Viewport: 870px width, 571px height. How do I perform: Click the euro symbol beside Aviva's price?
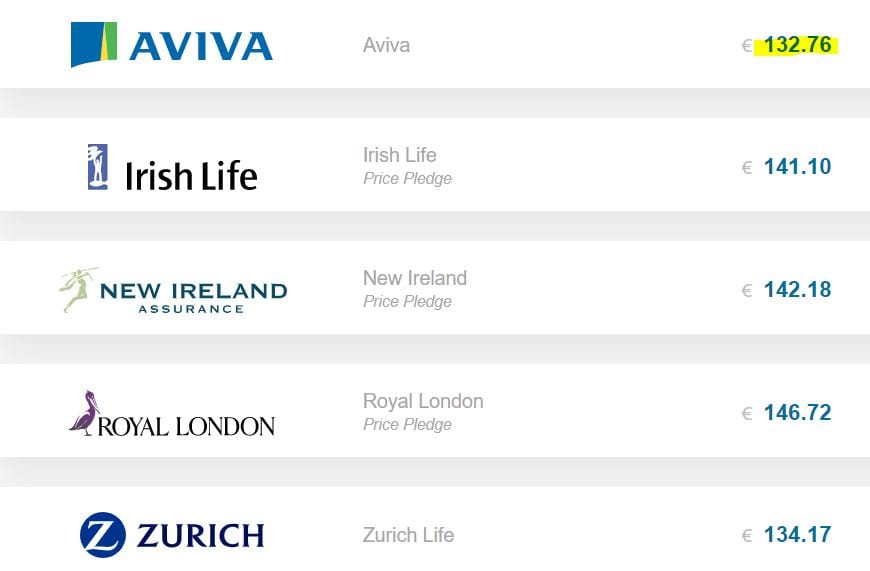(746, 46)
